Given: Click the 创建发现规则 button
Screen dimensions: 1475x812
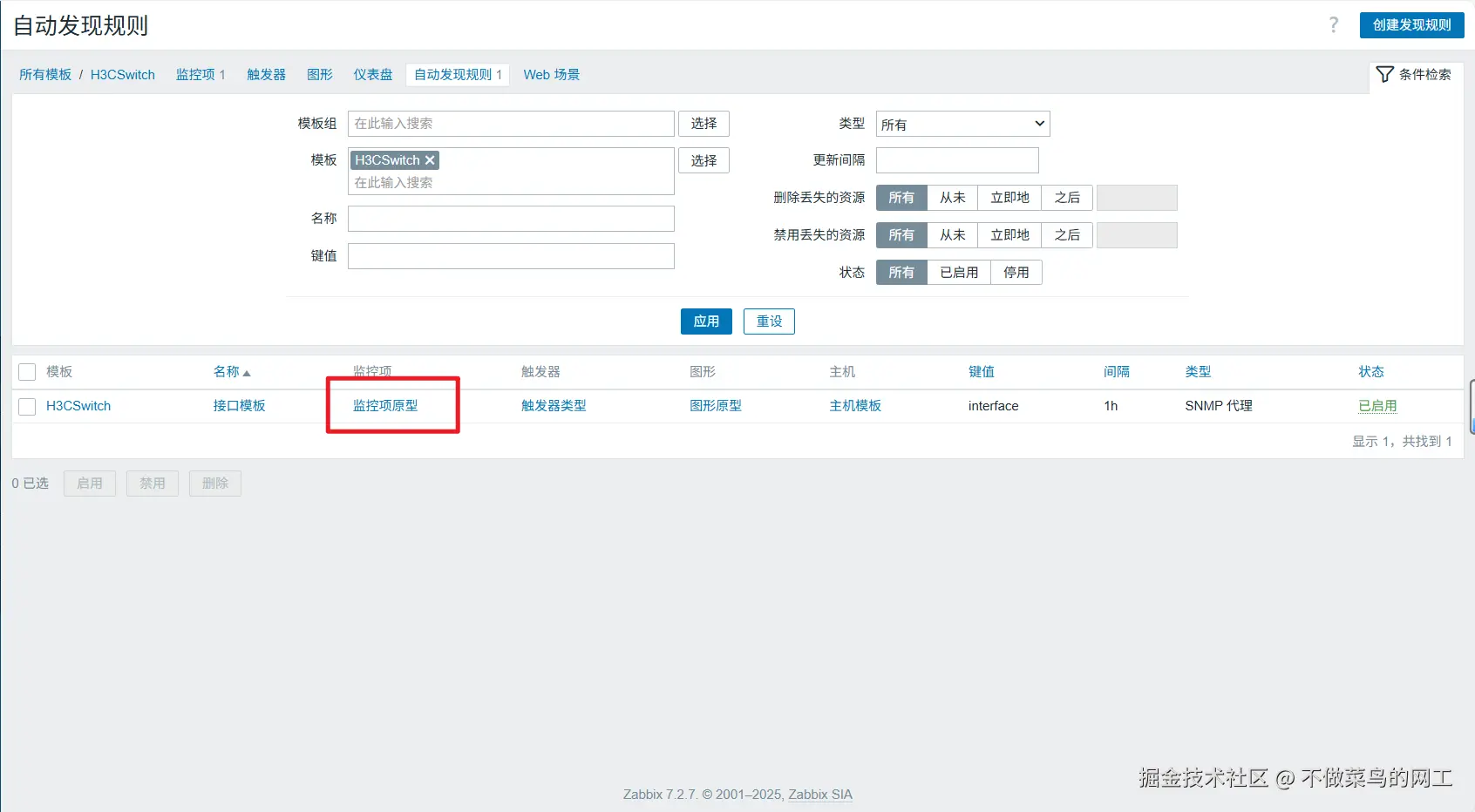Looking at the screenshot, I should tap(1411, 24).
